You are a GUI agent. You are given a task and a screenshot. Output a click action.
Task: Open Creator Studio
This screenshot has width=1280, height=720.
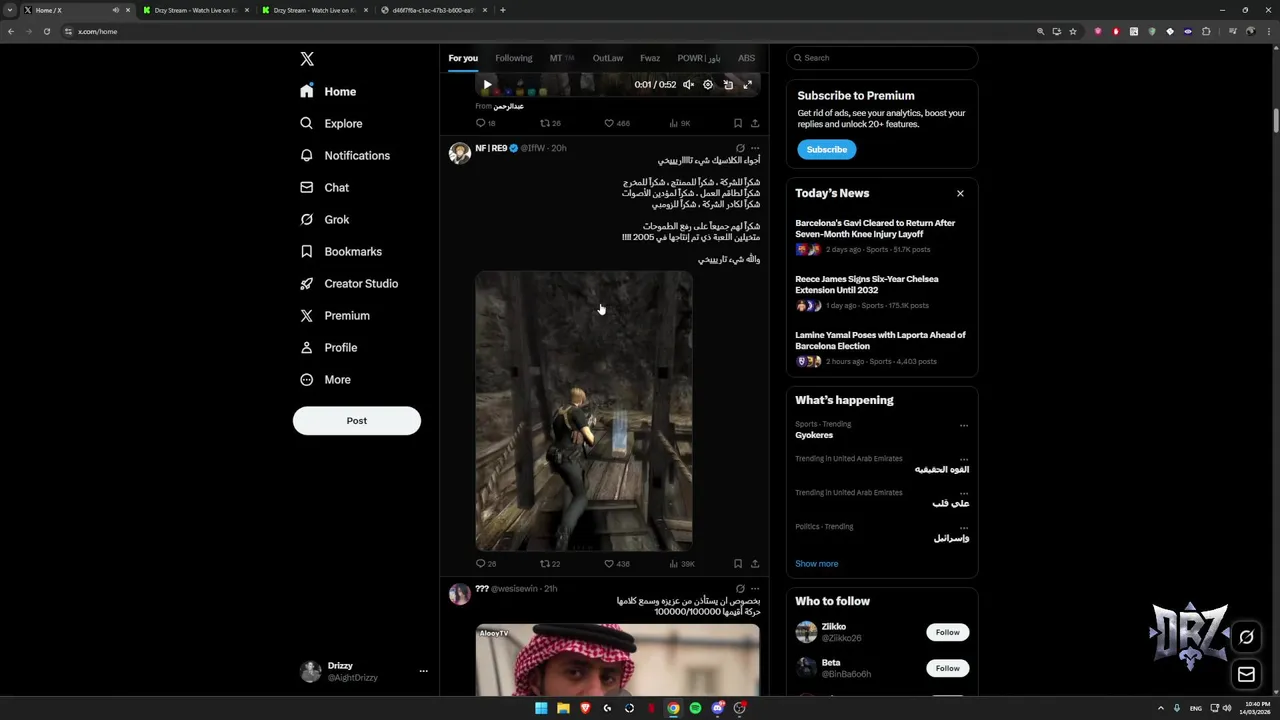[348, 283]
